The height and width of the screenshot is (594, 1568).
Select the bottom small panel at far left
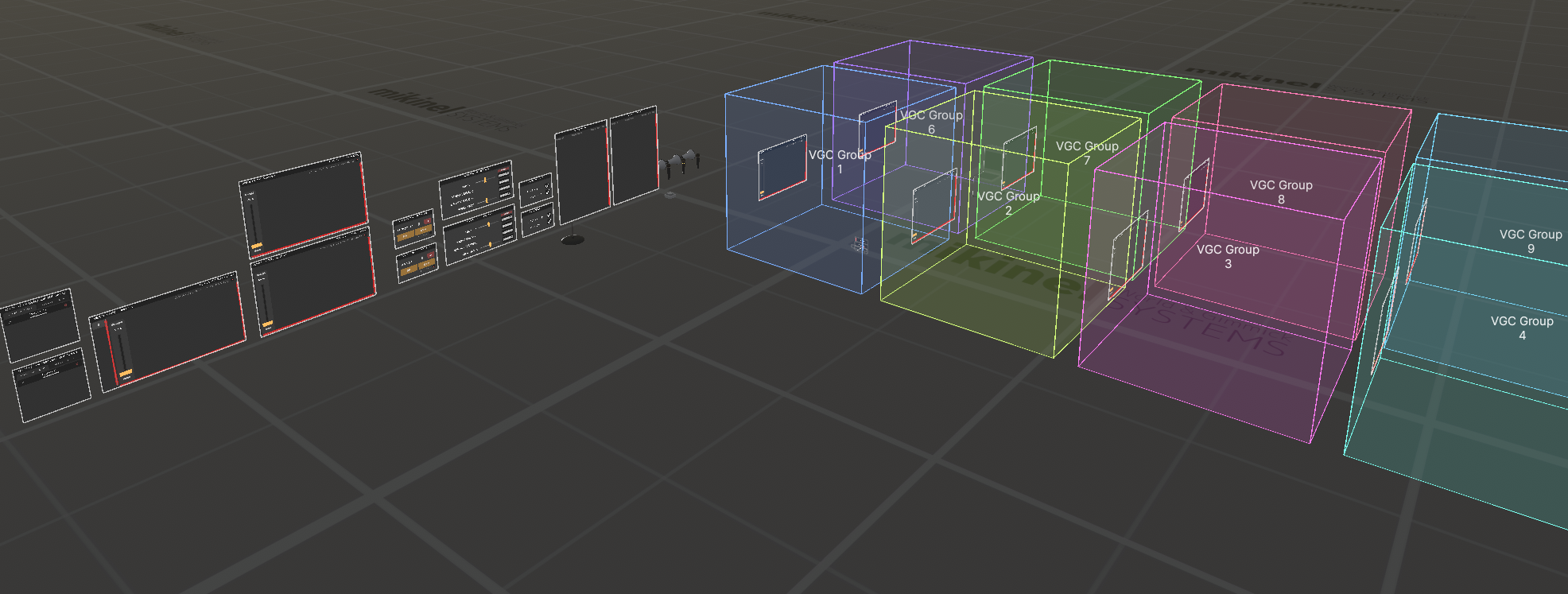click(x=52, y=384)
